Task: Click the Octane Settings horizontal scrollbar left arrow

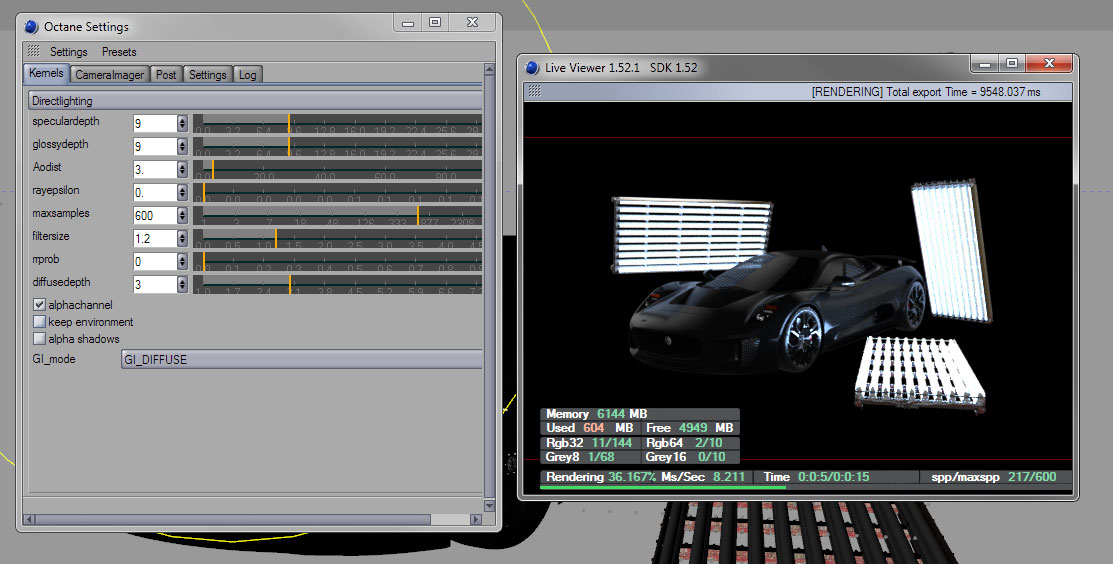Action: pyautogui.click(x=29, y=519)
